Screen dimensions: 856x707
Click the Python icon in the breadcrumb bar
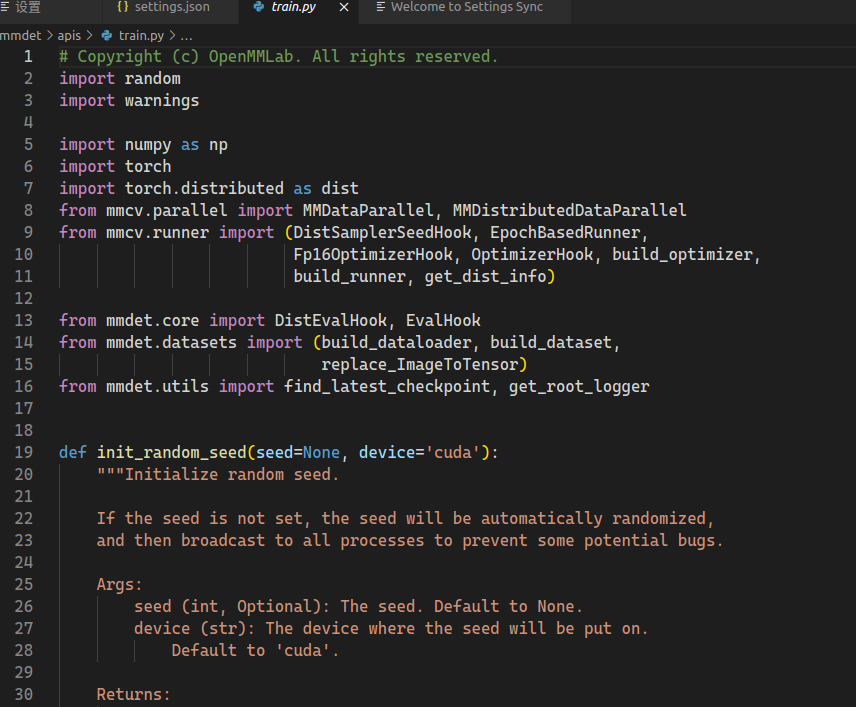tap(106, 34)
